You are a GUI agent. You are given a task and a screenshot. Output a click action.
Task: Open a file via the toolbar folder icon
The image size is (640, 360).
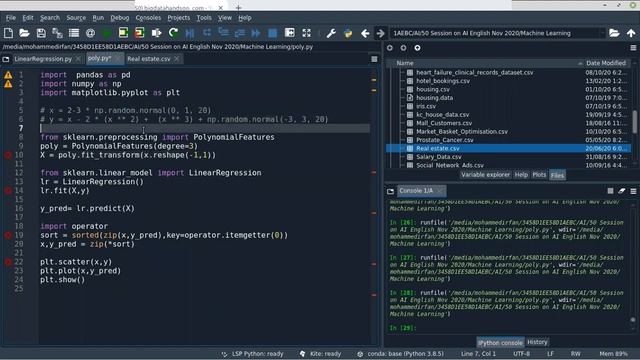[24, 33]
